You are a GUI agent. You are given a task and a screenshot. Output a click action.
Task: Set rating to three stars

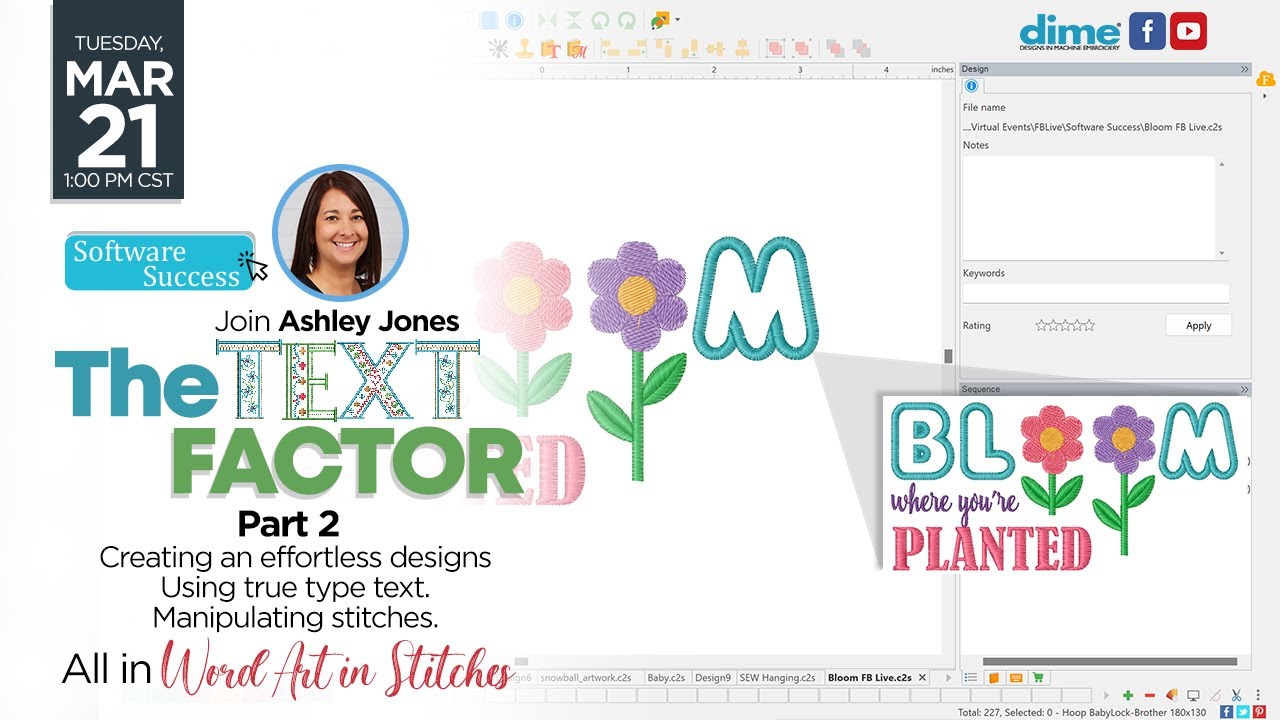1065,325
